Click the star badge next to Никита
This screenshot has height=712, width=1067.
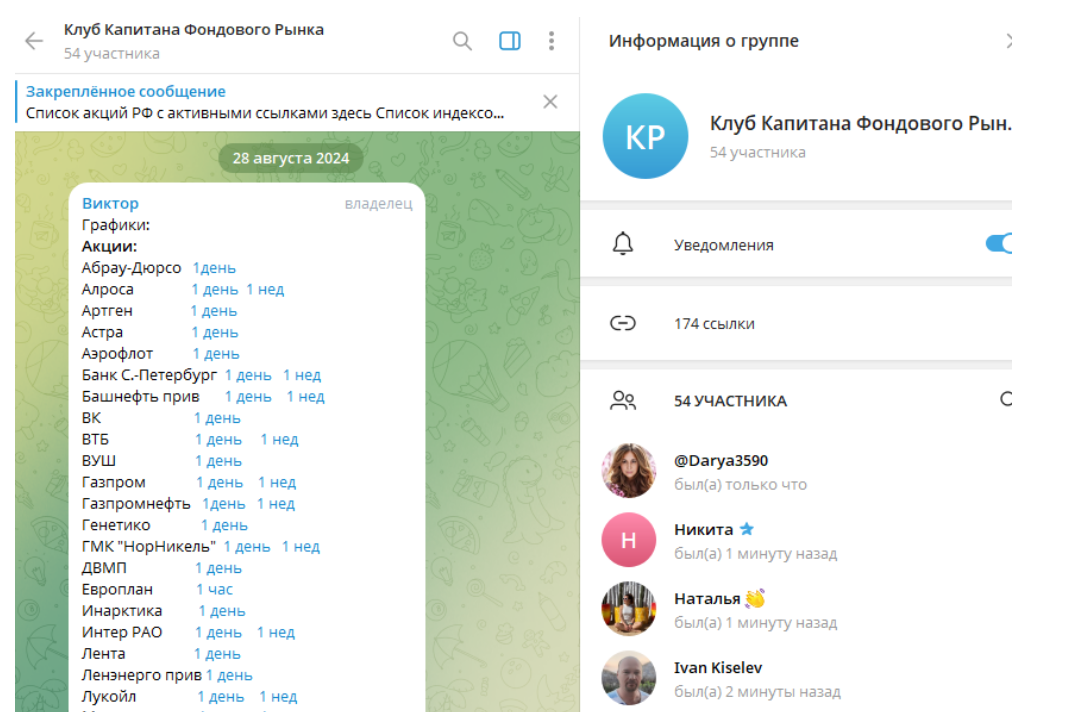click(746, 529)
